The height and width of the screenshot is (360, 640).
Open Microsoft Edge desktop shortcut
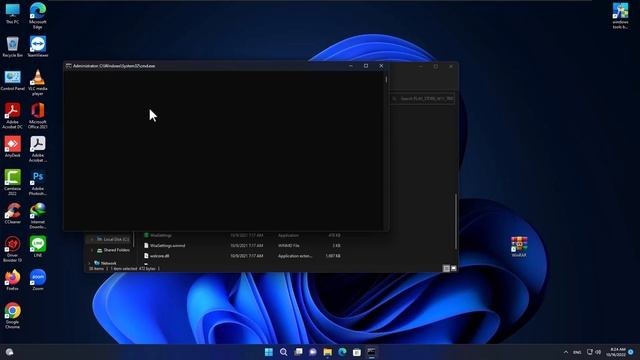(x=38, y=16)
